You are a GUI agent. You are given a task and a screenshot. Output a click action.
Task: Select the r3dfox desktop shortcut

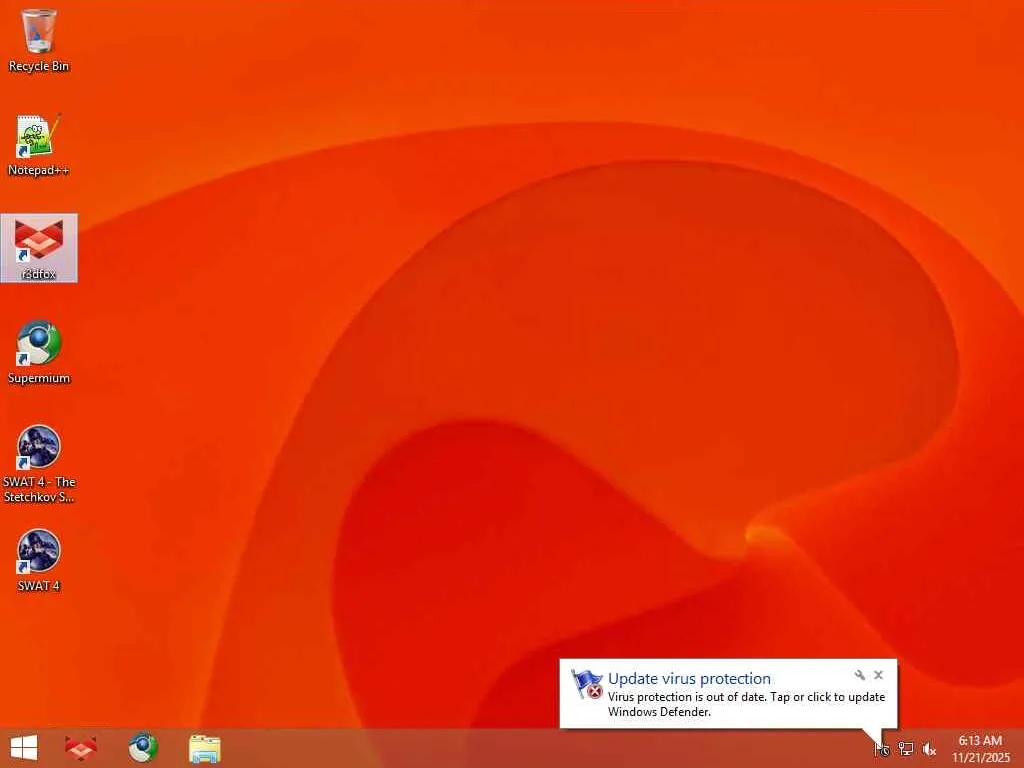tap(39, 248)
